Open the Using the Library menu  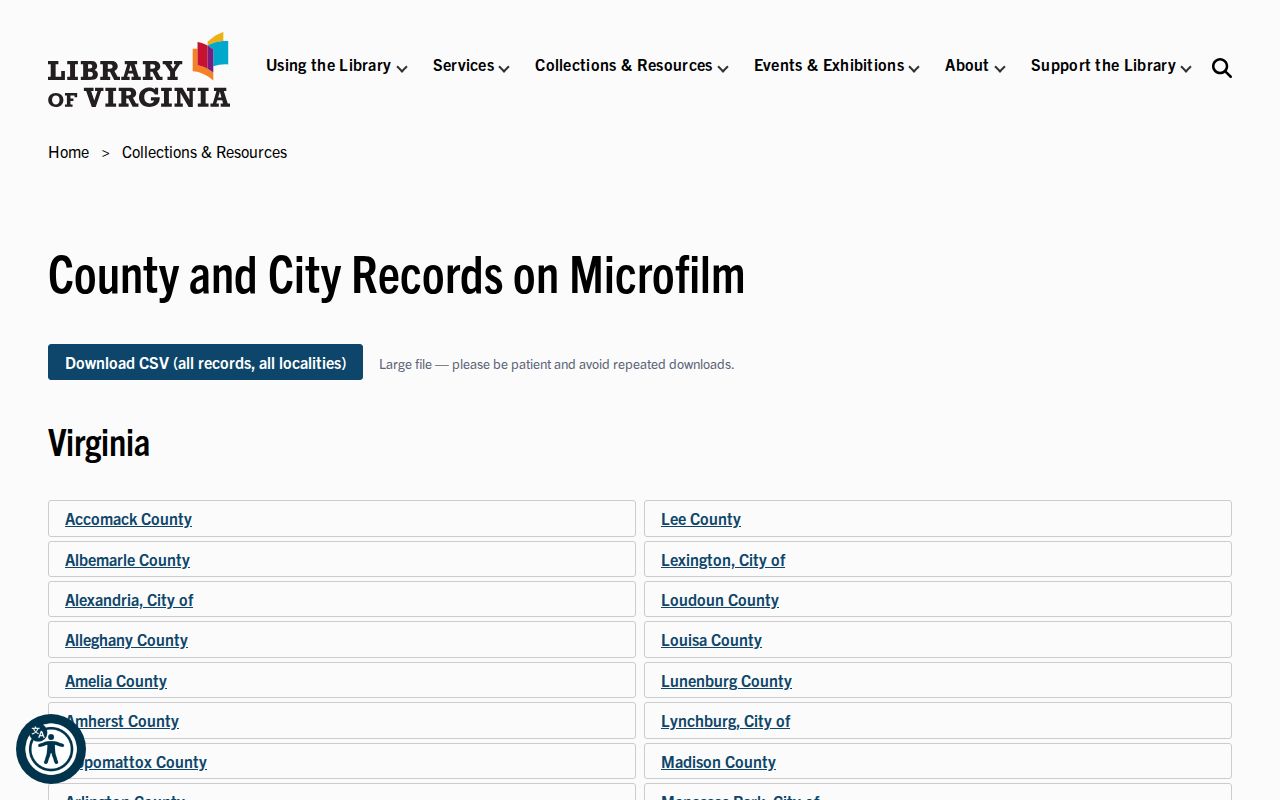(328, 65)
